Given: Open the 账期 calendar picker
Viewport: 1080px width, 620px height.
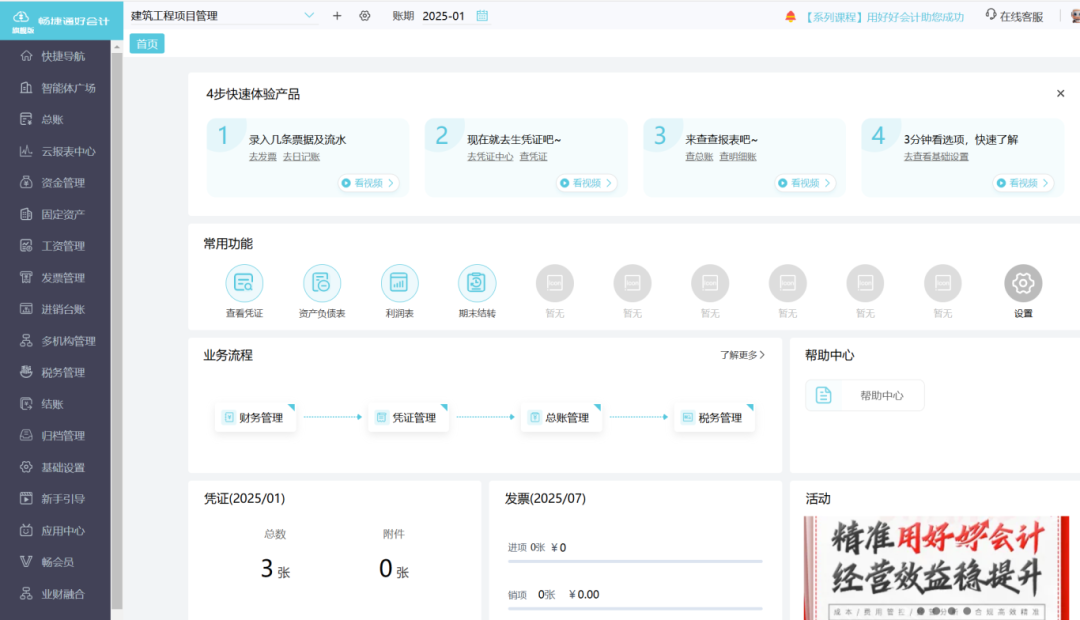Looking at the screenshot, I should (482, 16).
